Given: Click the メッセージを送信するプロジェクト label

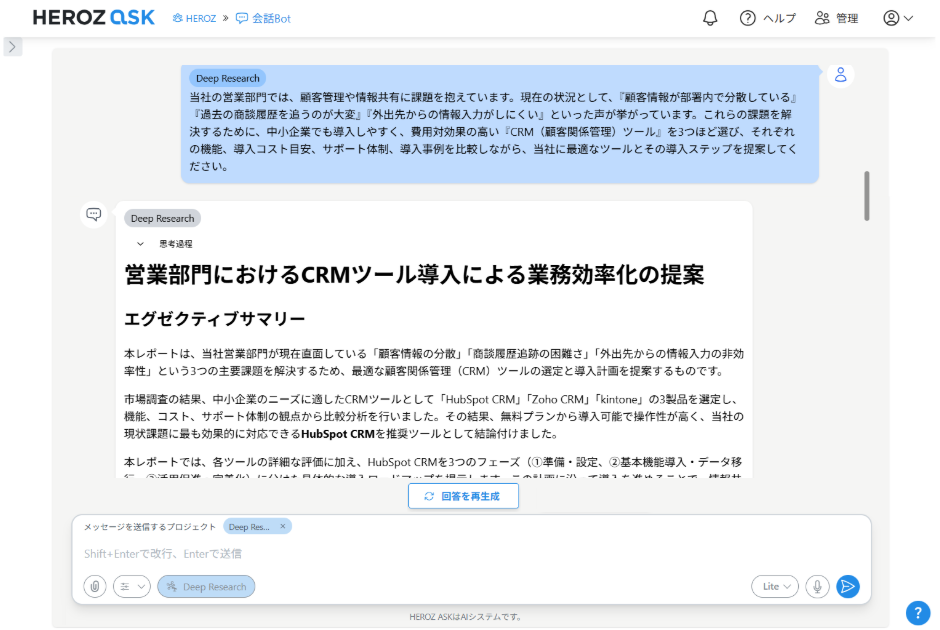Looking at the screenshot, I should (x=150, y=527).
